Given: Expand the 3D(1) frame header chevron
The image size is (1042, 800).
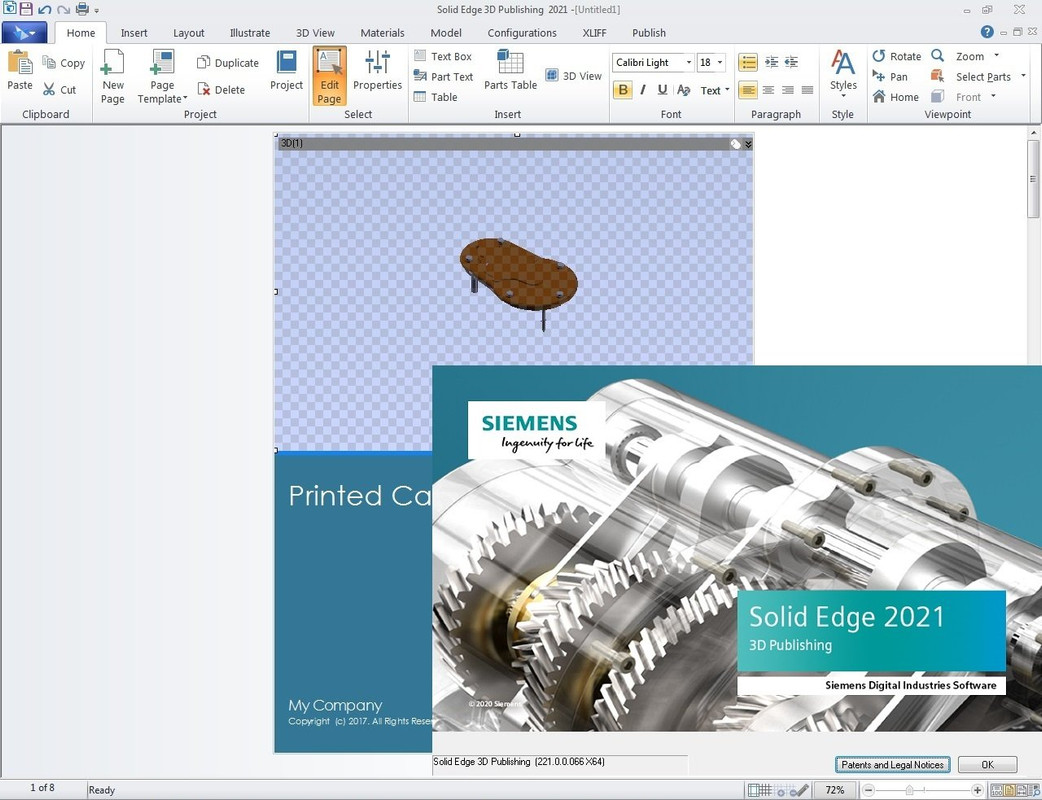Looking at the screenshot, I should coord(748,144).
